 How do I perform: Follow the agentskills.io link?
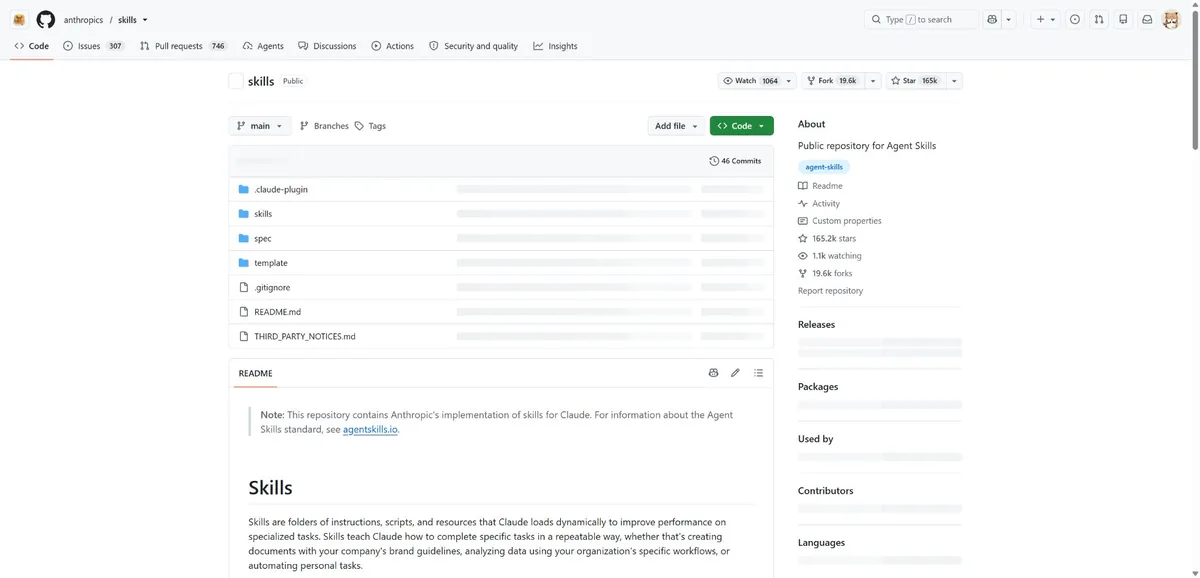370,429
